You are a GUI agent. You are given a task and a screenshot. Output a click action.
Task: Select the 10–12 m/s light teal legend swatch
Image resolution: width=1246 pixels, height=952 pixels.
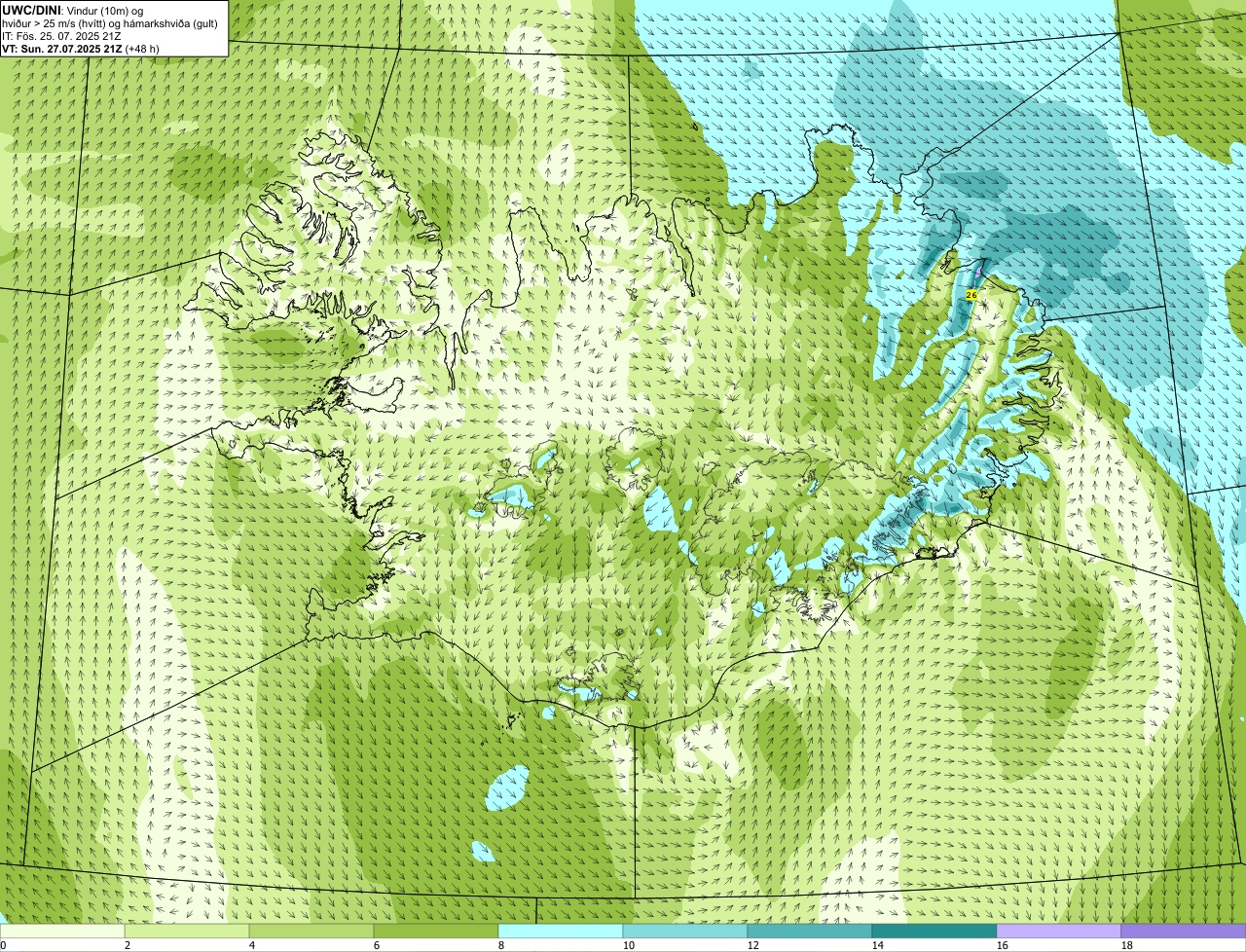click(x=685, y=931)
